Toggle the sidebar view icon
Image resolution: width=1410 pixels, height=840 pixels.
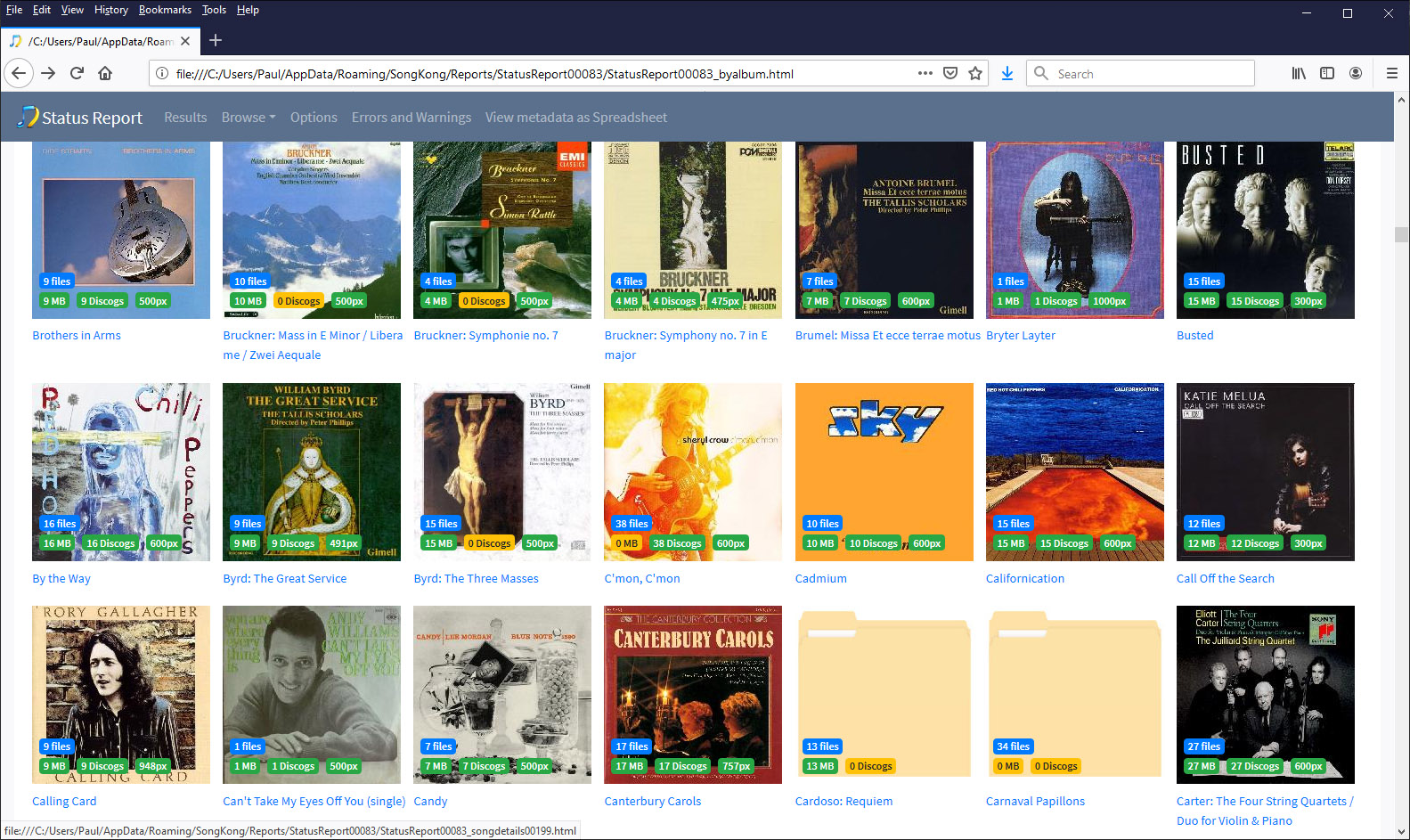(1327, 73)
